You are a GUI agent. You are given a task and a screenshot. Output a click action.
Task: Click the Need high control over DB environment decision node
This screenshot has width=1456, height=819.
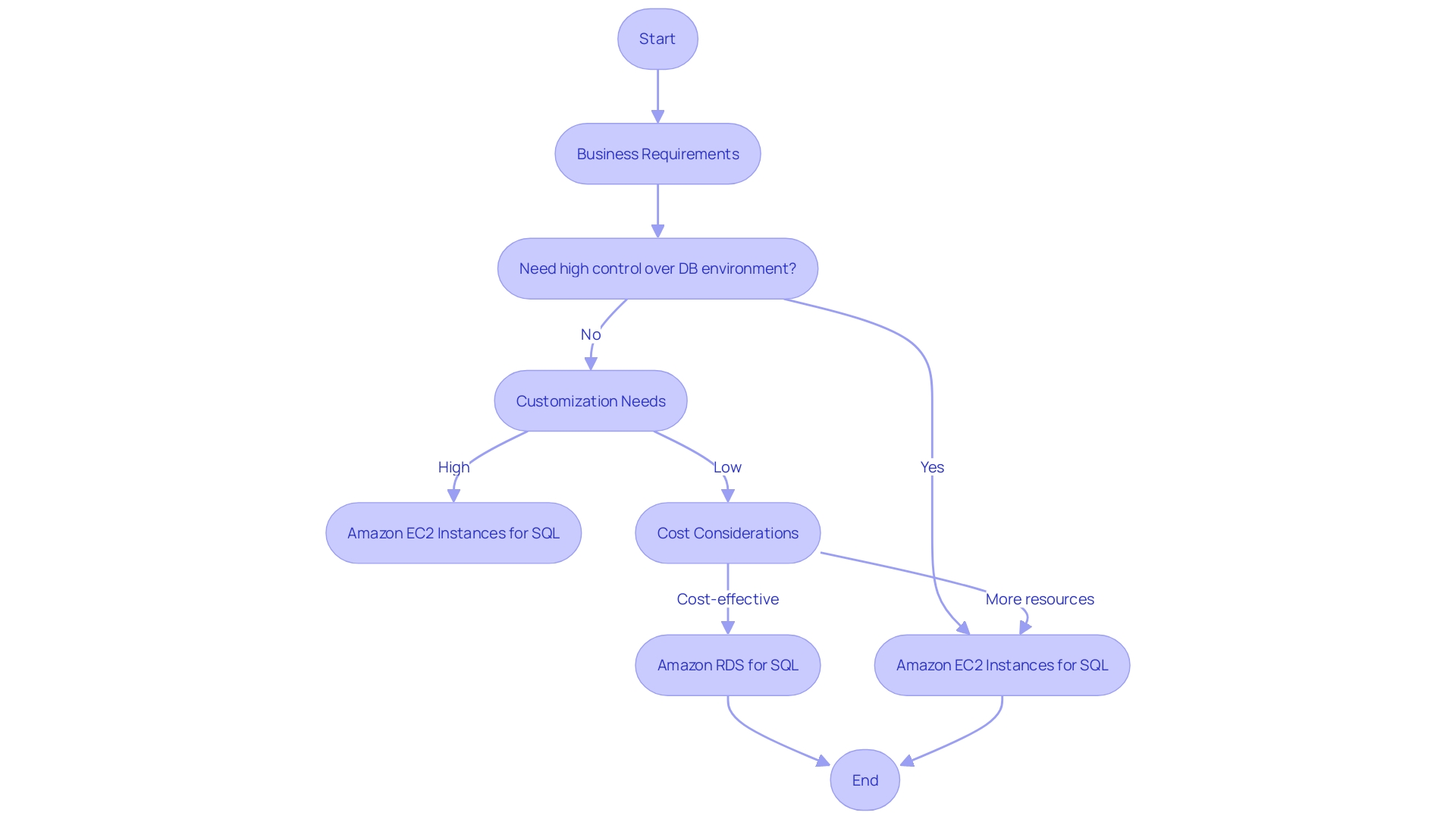(660, 268)
